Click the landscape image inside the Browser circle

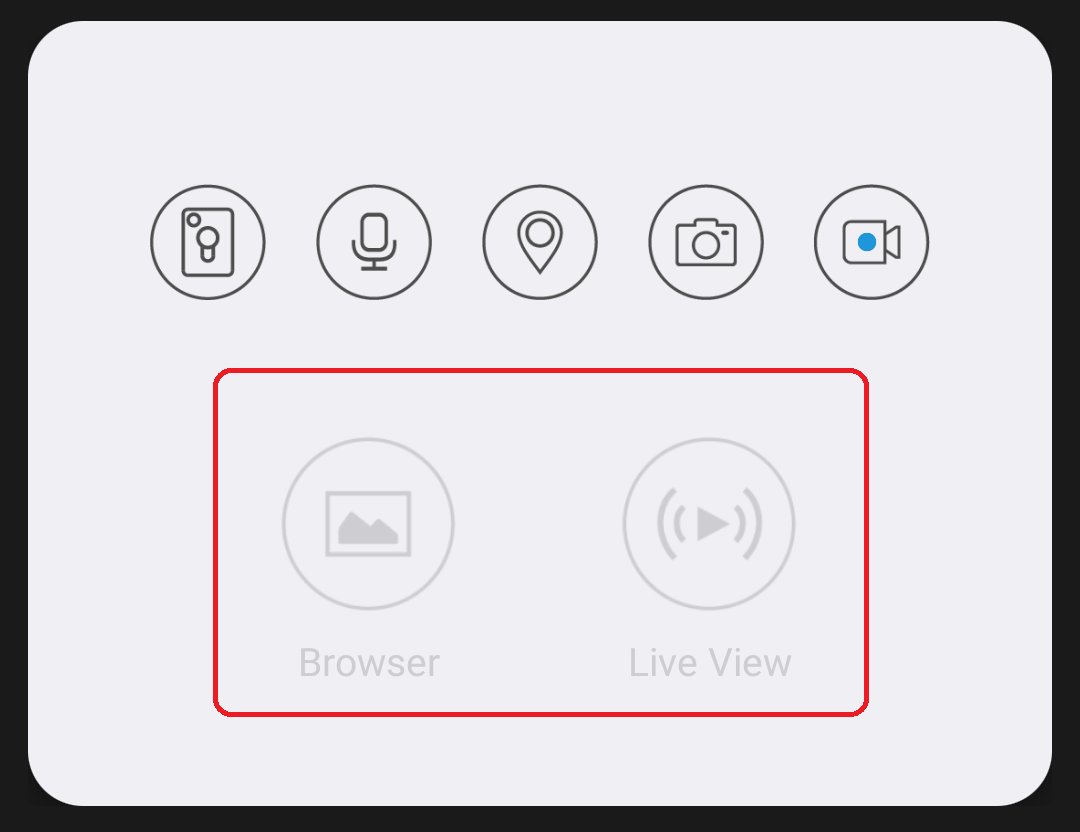[x=368, y=524]
